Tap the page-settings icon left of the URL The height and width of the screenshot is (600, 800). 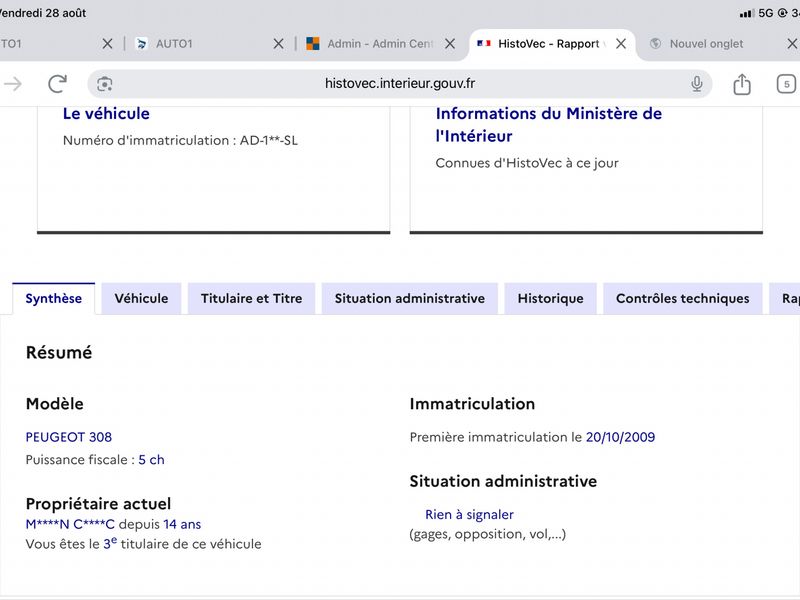[105, 84]
